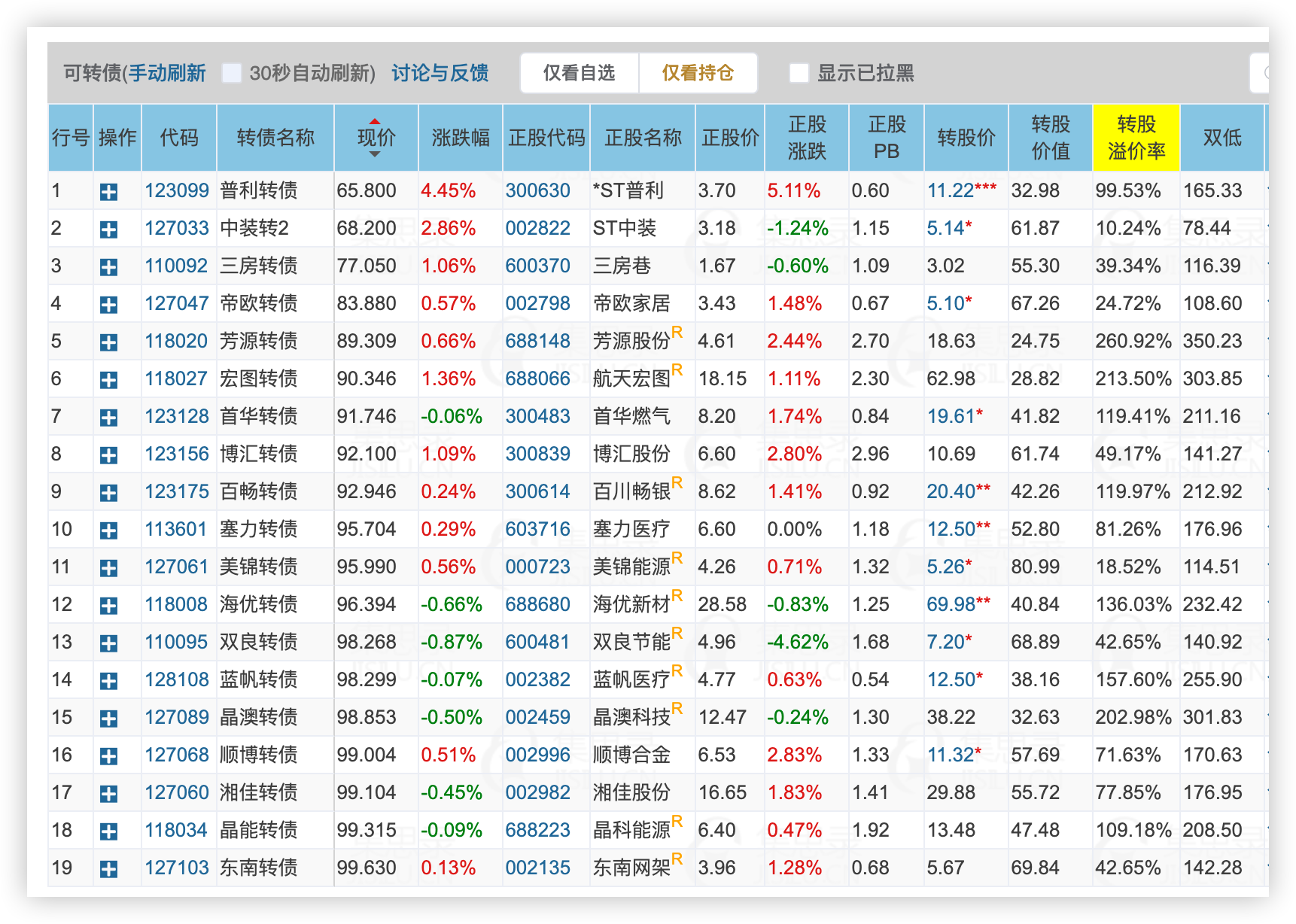Click the search field at top right
1296x924 pixels.
click(x=1260, y=73)
